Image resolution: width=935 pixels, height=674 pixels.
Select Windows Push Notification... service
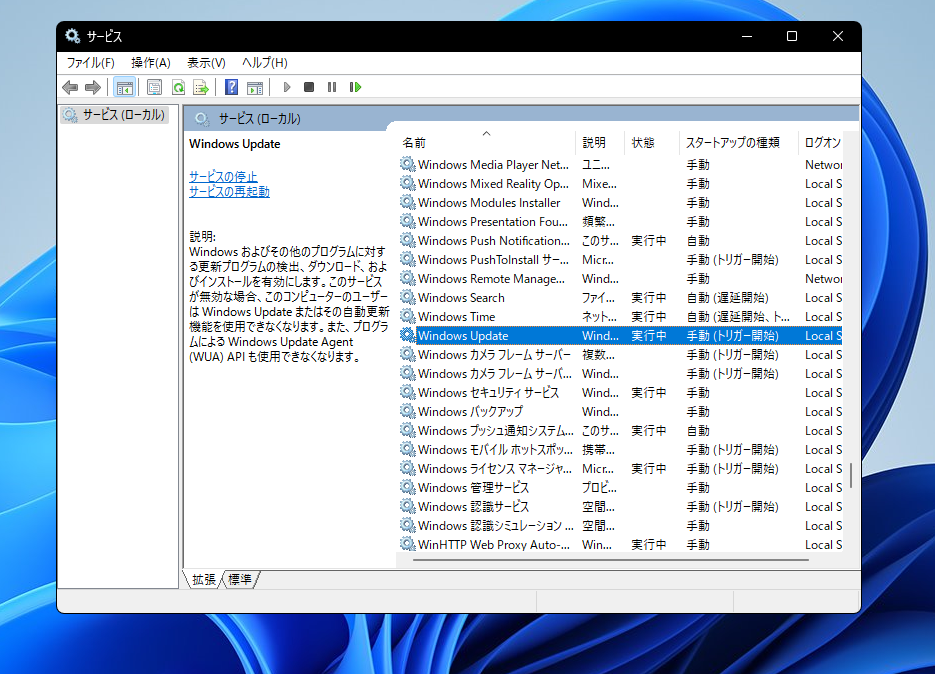620,240
